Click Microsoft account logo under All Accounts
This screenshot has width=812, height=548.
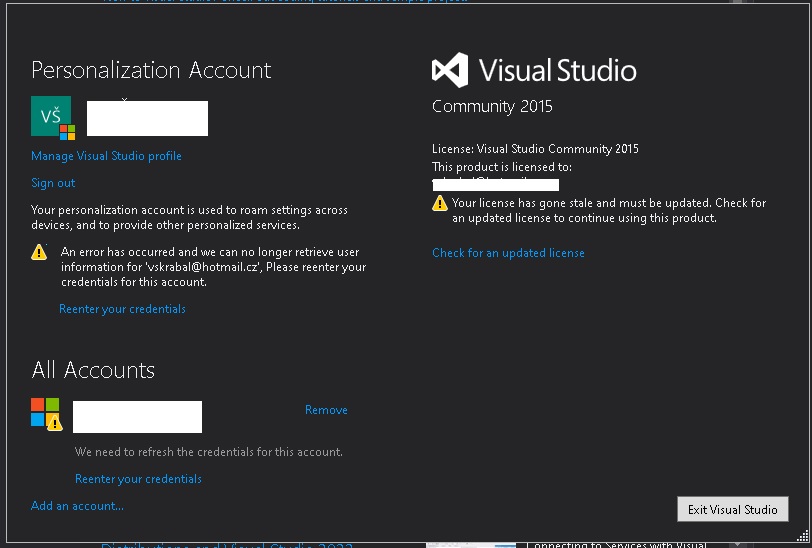[x=45, y=412]
